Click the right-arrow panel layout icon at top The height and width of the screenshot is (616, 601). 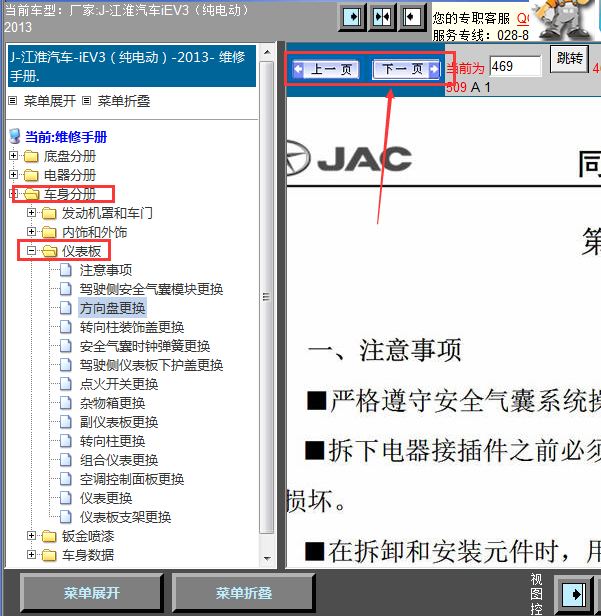pos(352,17)
